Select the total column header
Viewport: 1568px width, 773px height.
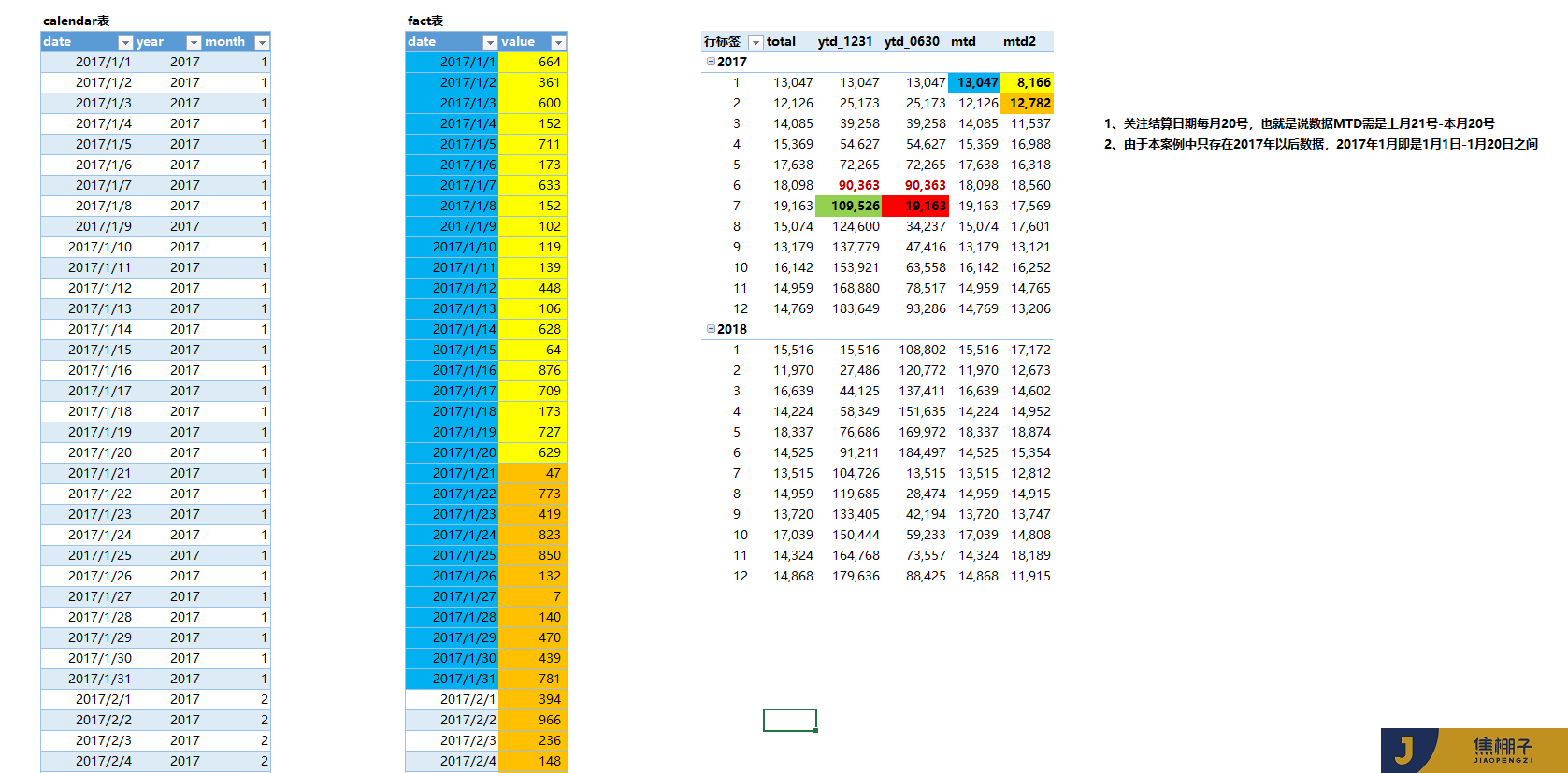(x=781, y=41)
